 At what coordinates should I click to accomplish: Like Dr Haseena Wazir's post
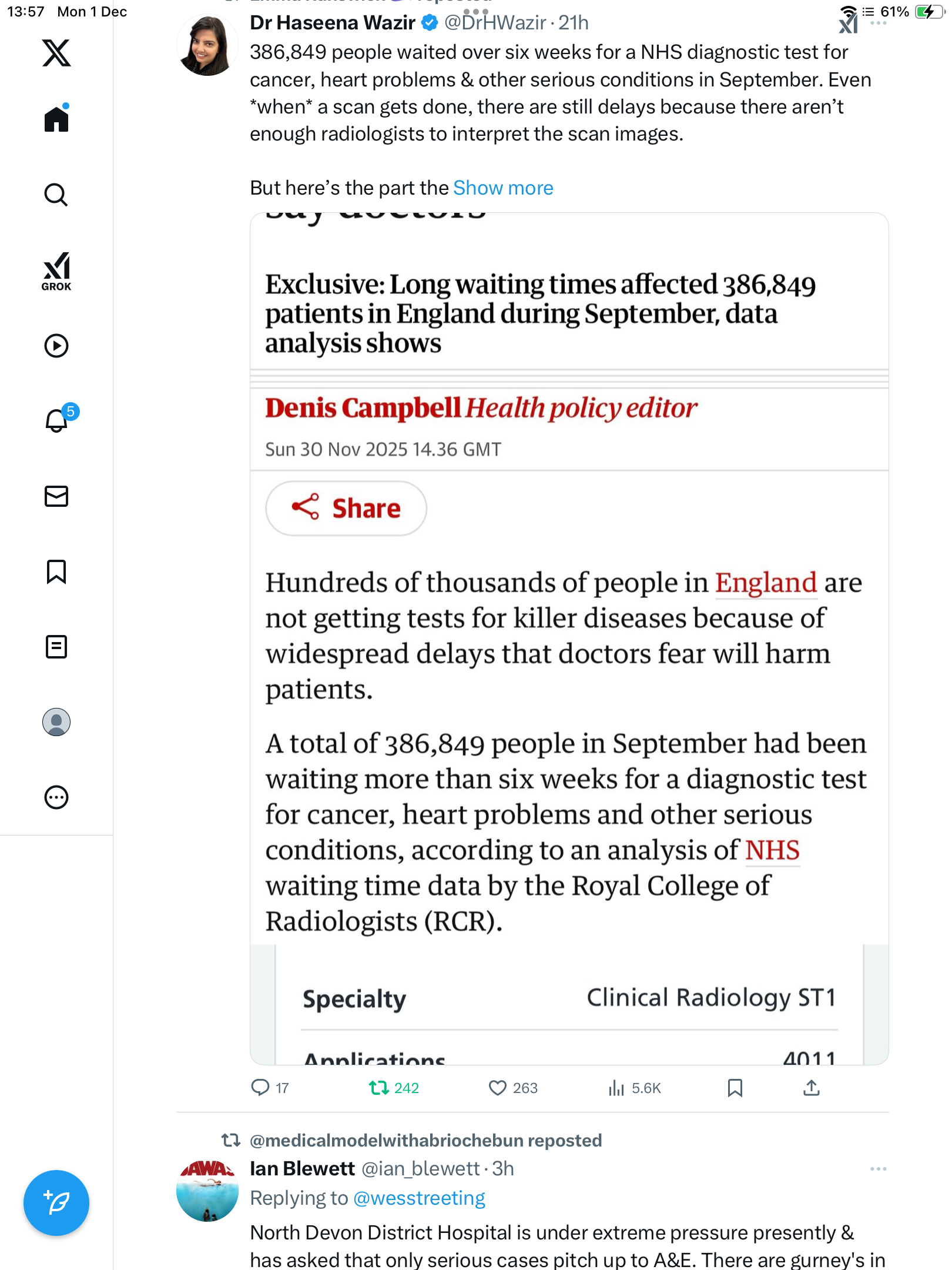coord(498,1088)
